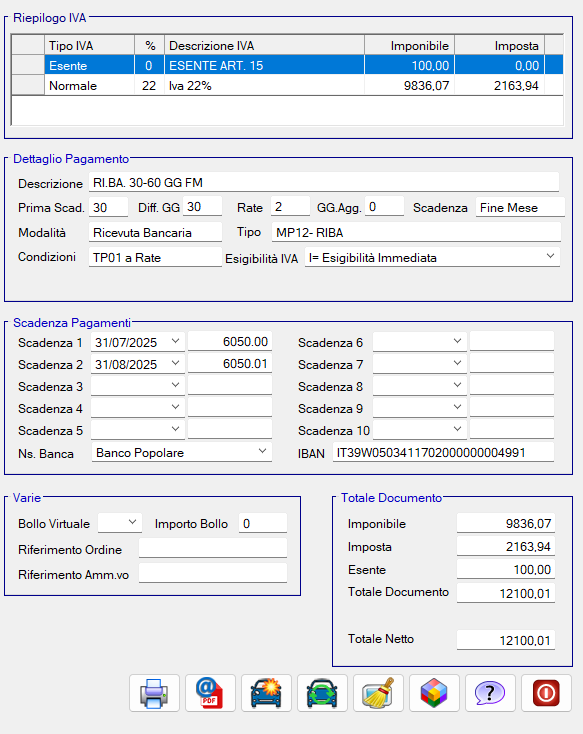Select the Normale row in Riepilogo IVA
Image resolution: width=583 pixels, height=734 pixels.
(x=287, y=85)
